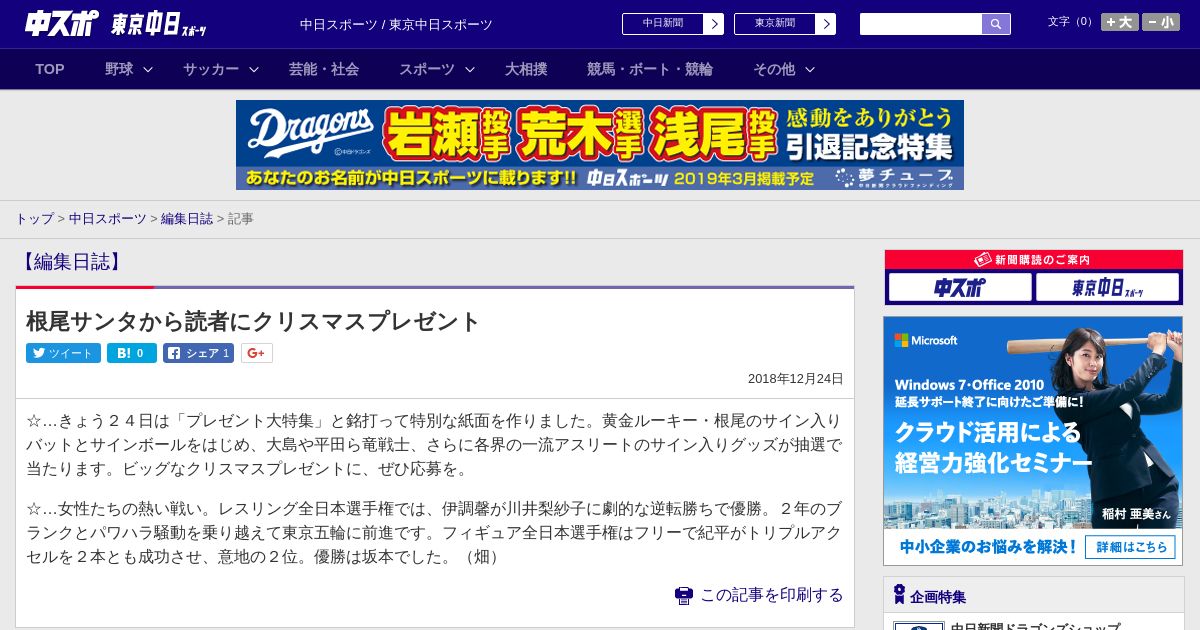
Task: Click the article date 2018年12月24日
Action: coord(796,379)
